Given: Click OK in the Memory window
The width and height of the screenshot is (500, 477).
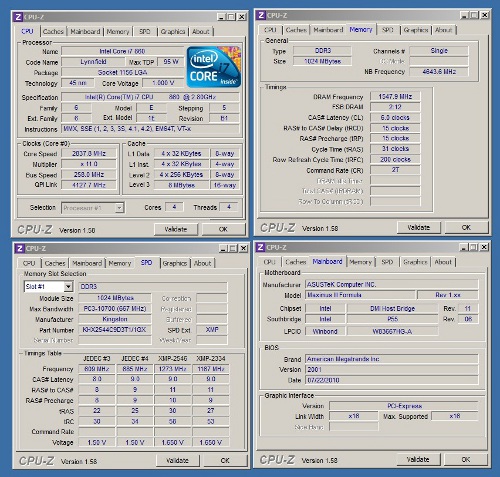Looking at the screenshot, I should click(466, 228).
